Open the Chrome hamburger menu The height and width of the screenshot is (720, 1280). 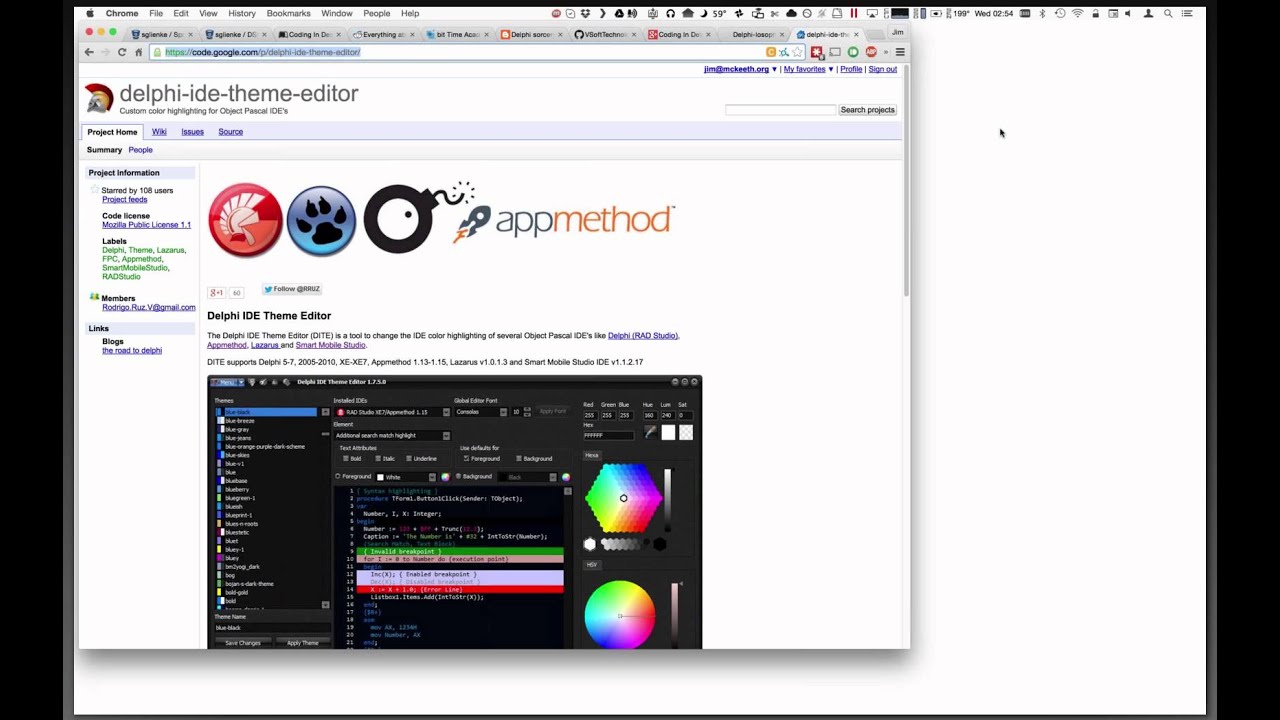(900, 52)
